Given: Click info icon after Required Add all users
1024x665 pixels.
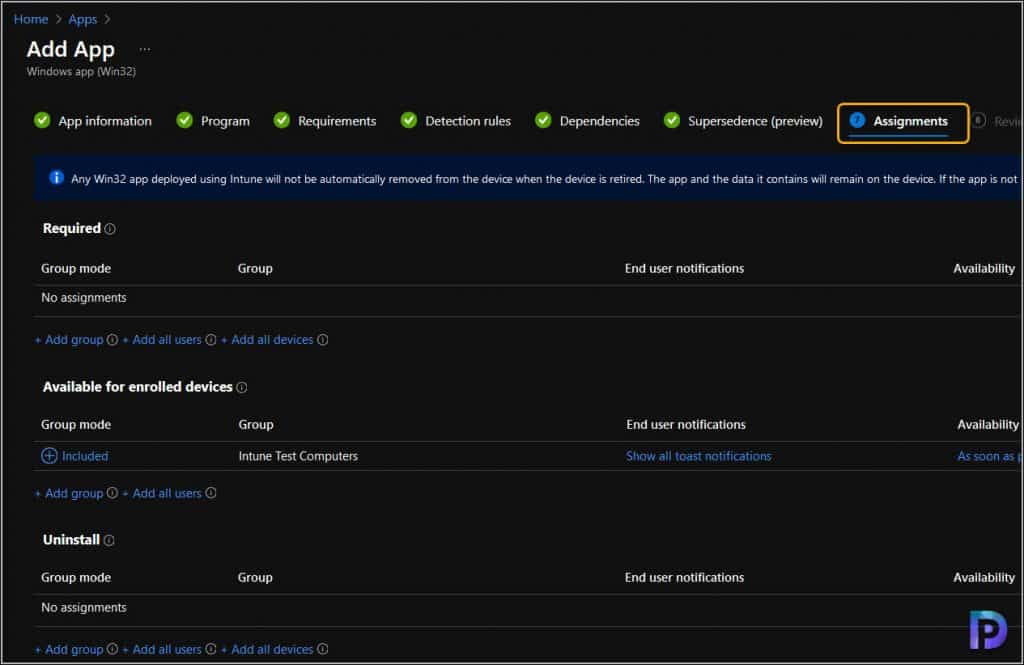Looking at the screenshot, I should click(x=210, y=340).
